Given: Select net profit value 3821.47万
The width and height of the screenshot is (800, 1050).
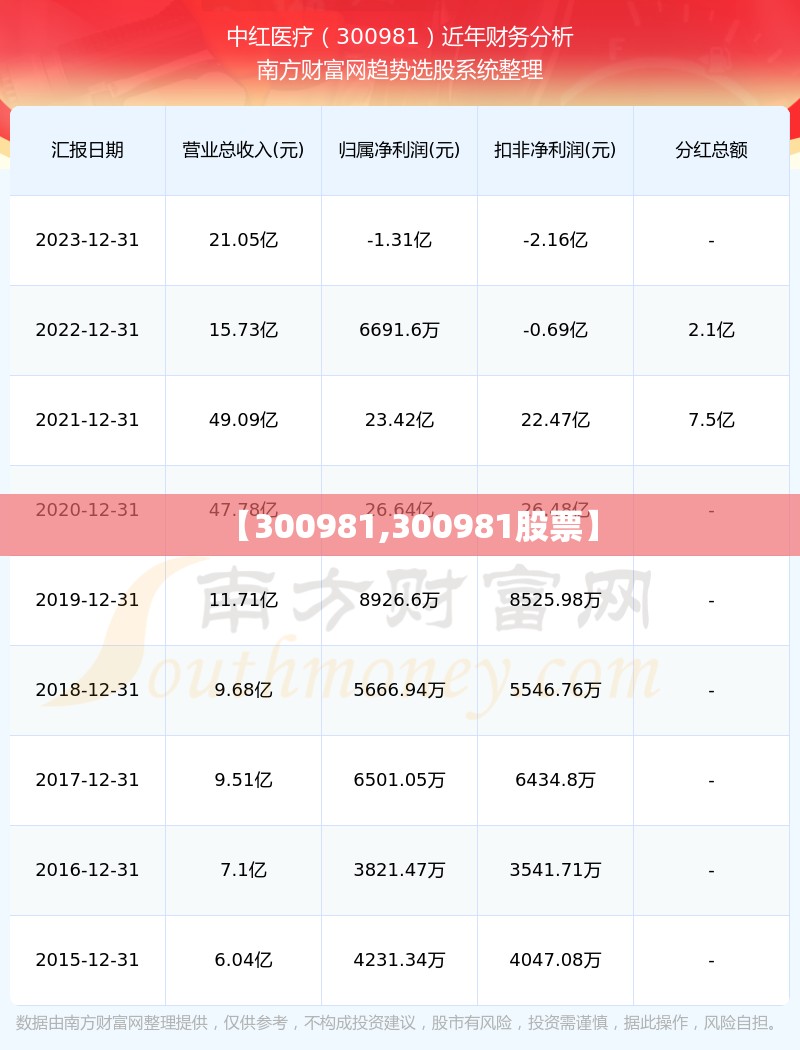Looking at the screenshot, I should (400, 870).
